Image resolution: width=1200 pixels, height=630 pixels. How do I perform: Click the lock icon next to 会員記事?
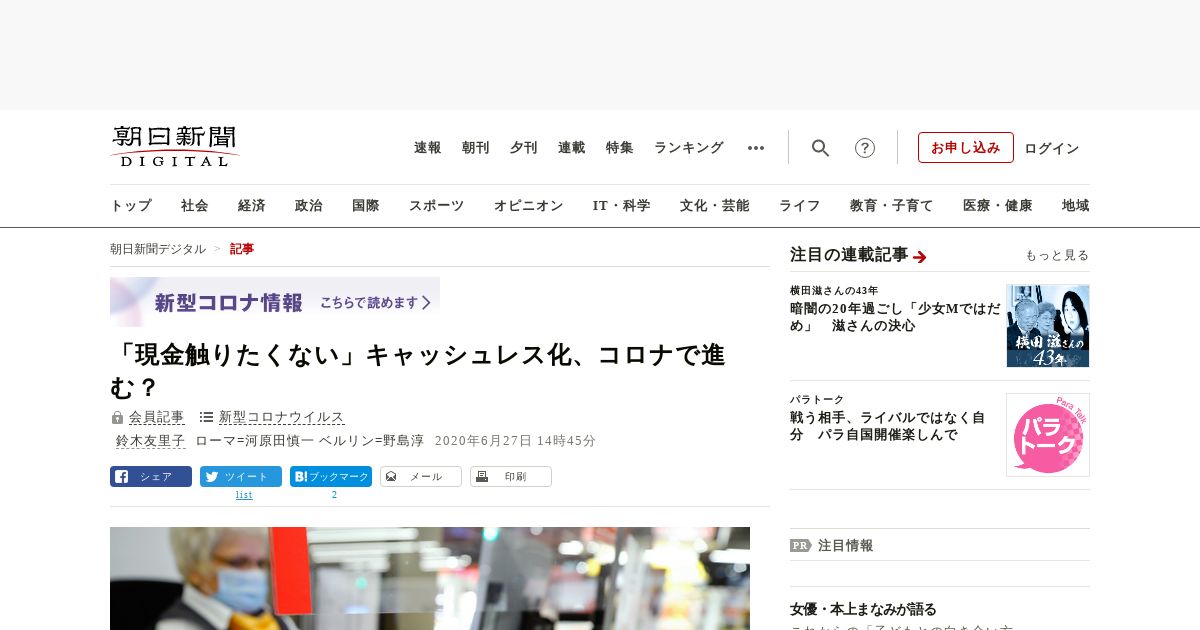coord(117,417)
